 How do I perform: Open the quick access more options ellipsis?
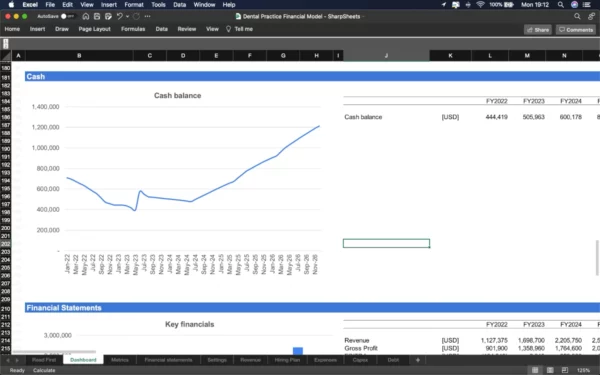(148, 16)
